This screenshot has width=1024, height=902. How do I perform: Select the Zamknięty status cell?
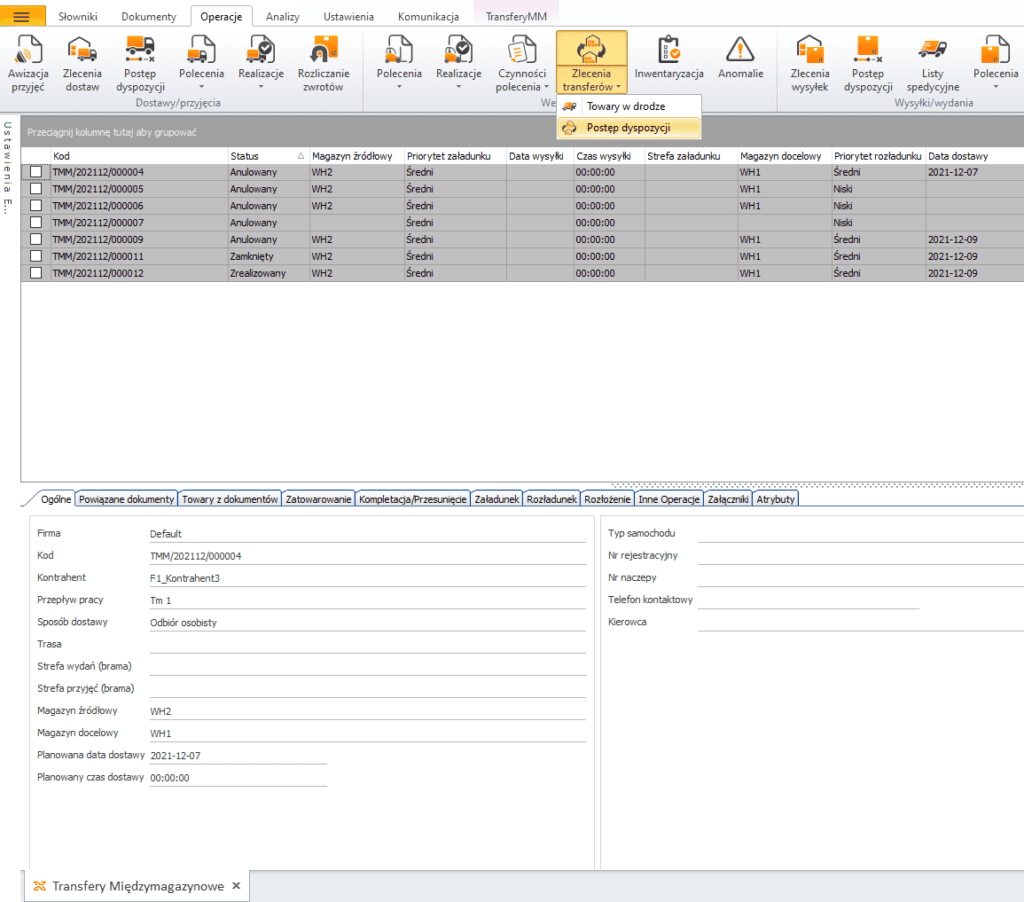point(268,256)
